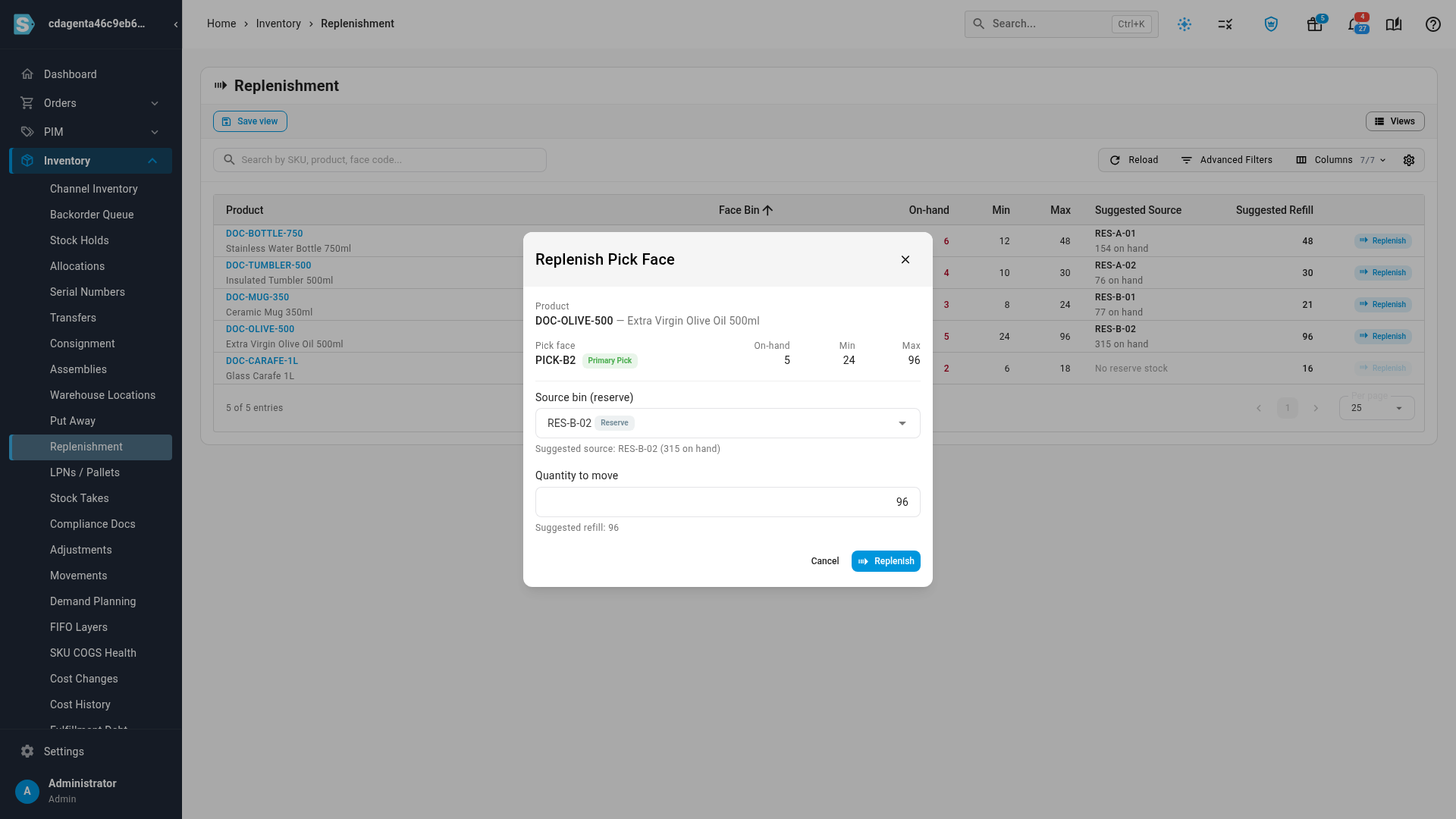This screenshot has width=1456, height=819.
Task: Click the global Search box
Action: 1061,24
